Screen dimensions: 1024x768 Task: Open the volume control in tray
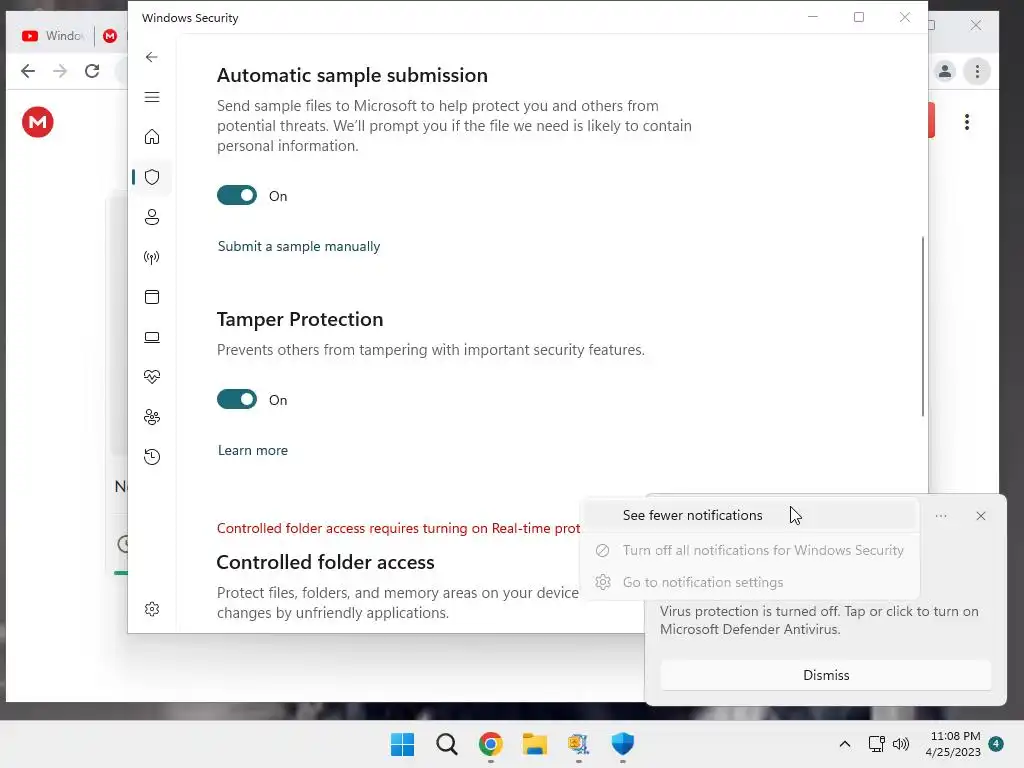pyautogui.click(x=901, y=744)
